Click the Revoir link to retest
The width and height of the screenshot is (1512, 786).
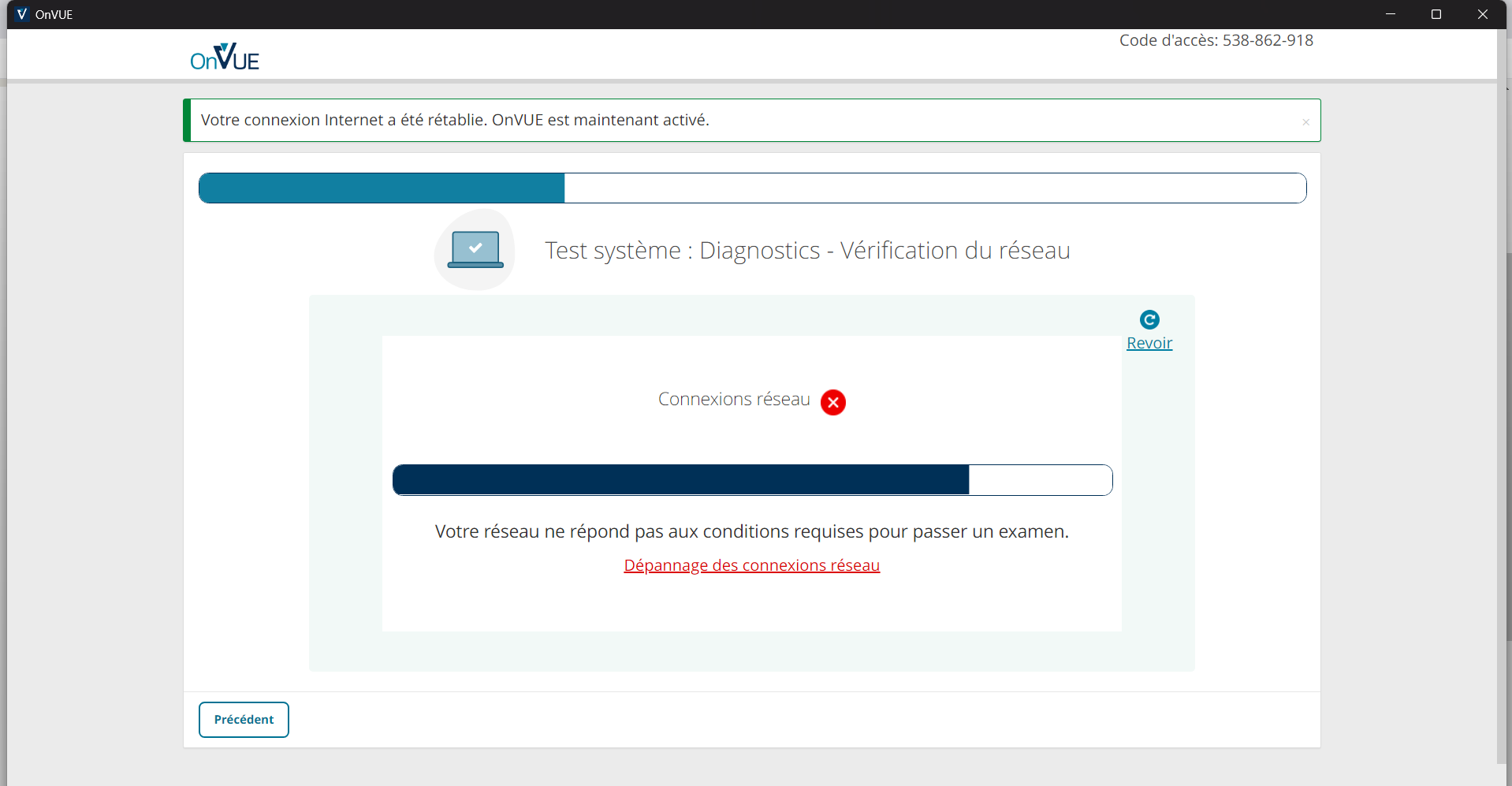(x=1149, y=343)
